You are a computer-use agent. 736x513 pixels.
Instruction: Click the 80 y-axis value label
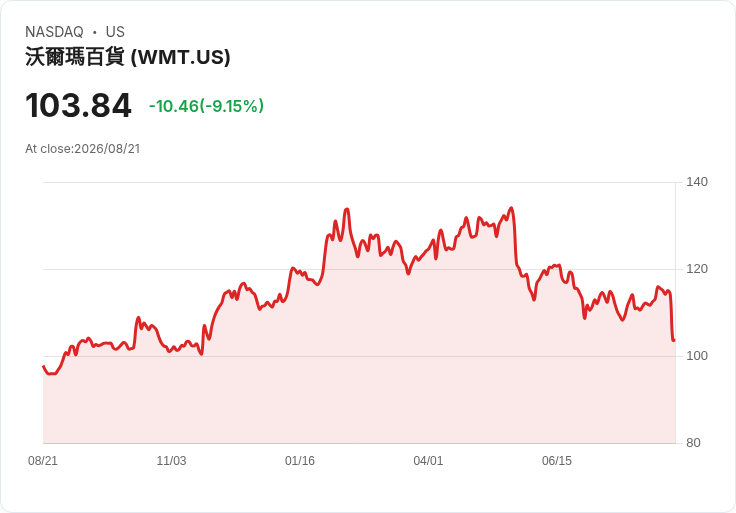693,443
